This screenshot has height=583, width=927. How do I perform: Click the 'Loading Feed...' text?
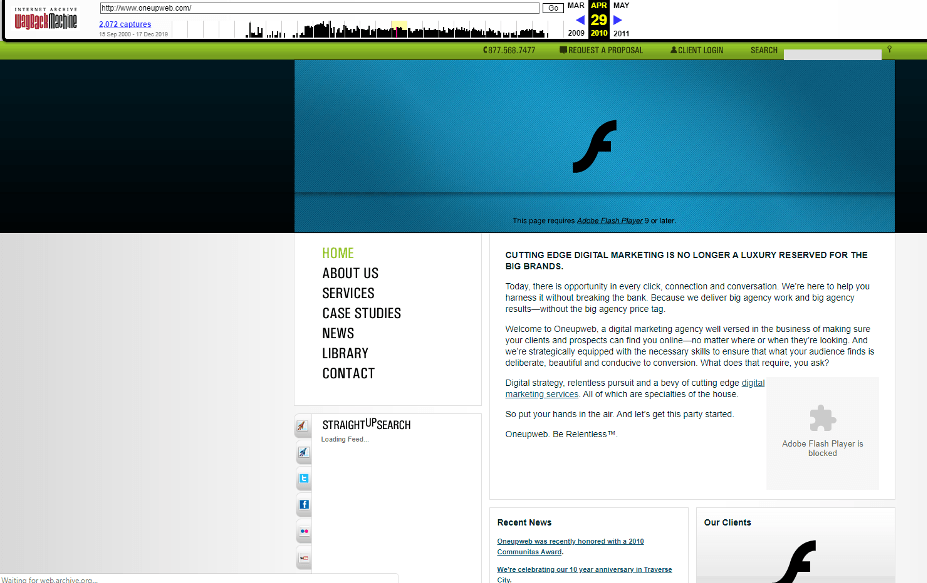tap(345, 439)
